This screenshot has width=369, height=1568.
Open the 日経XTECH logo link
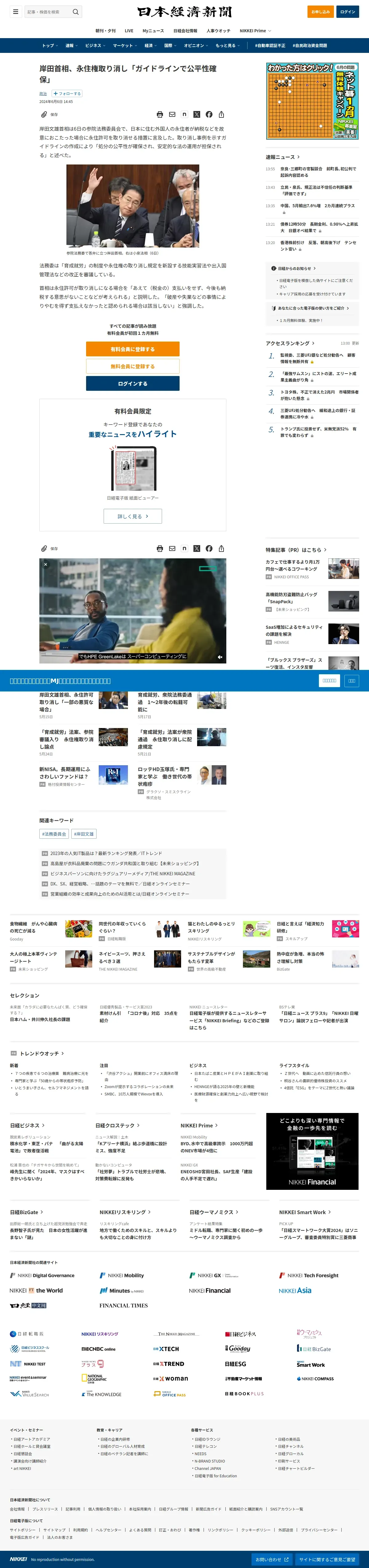point(166,1349)
